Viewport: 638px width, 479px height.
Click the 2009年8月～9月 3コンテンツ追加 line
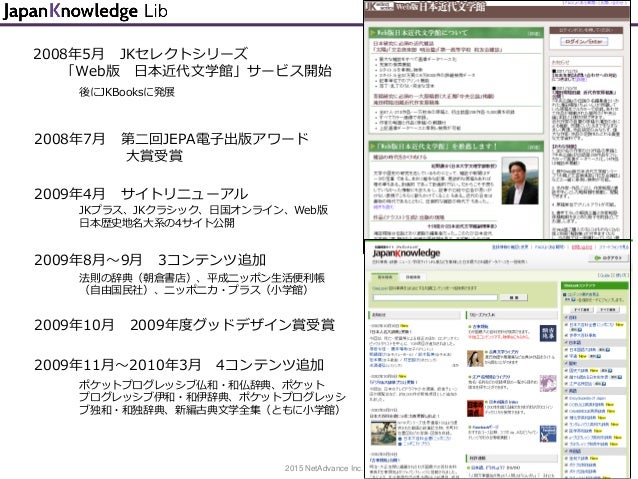pyautogui.click(x=150, y=260)
